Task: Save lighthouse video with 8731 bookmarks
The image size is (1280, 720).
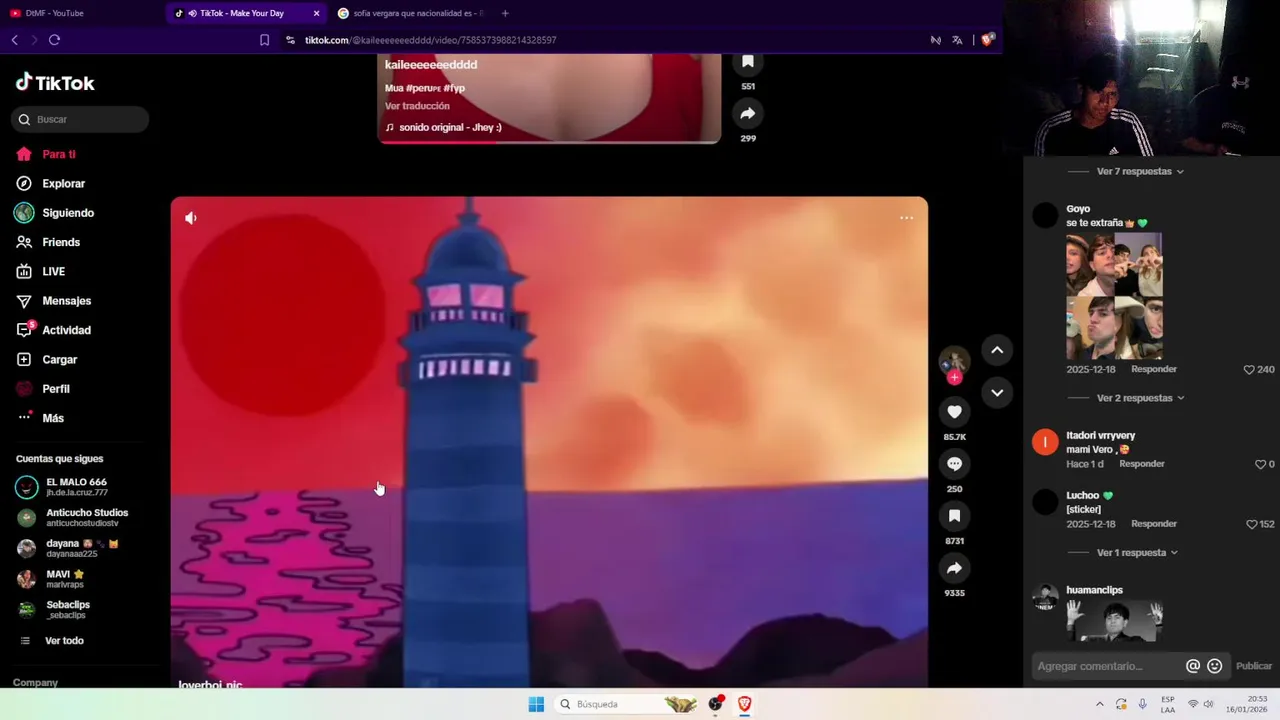Action: [954, 516]
